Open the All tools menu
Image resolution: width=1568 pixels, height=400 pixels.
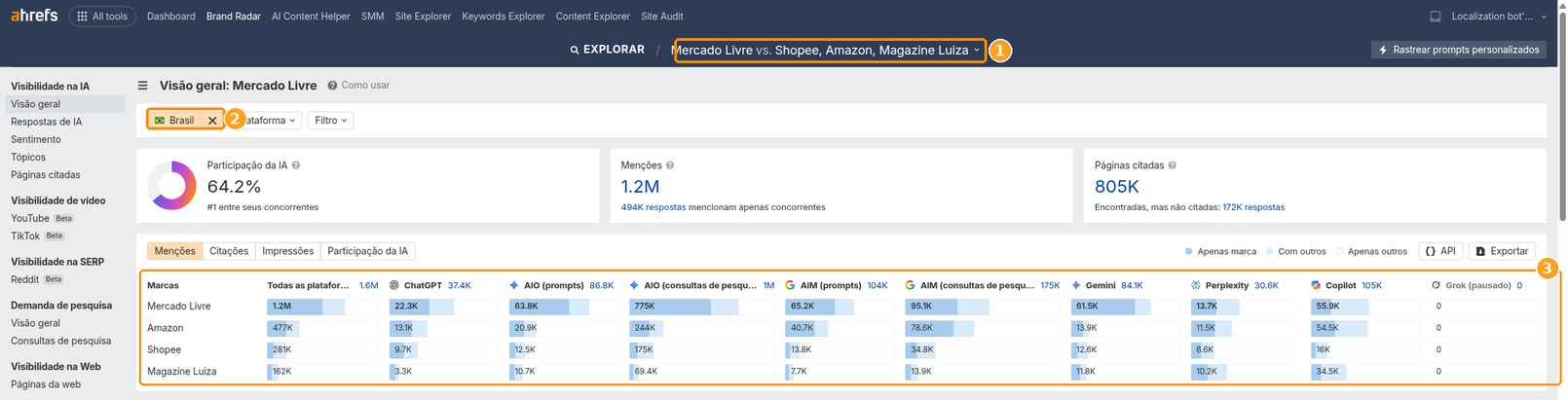coord(102,17)
